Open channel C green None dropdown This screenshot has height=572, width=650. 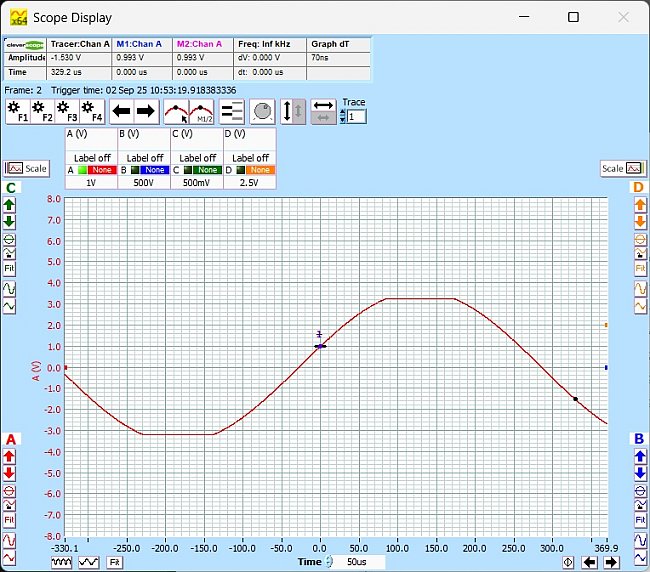207,170
